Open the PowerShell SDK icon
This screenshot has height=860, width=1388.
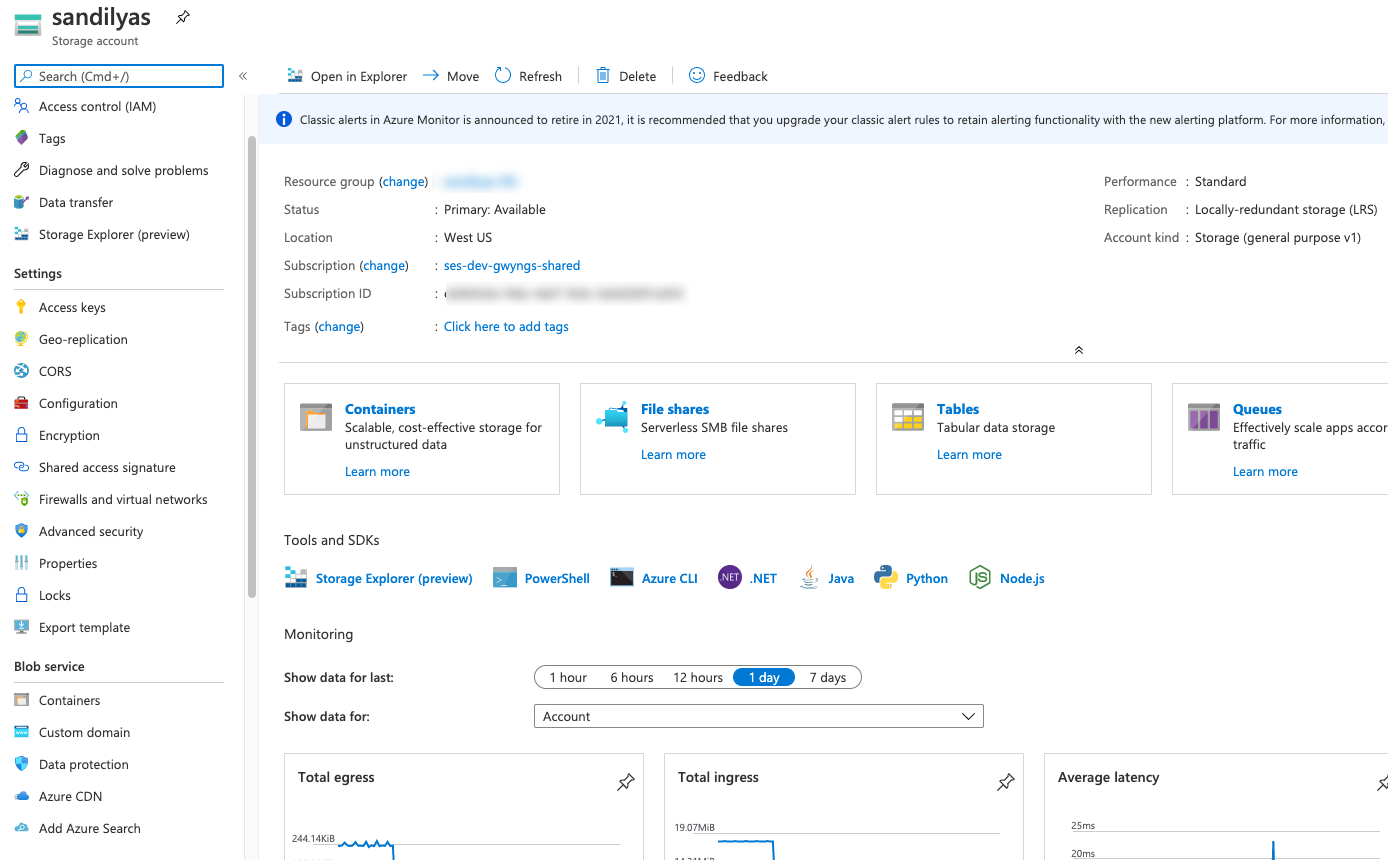tap(505, 578)
